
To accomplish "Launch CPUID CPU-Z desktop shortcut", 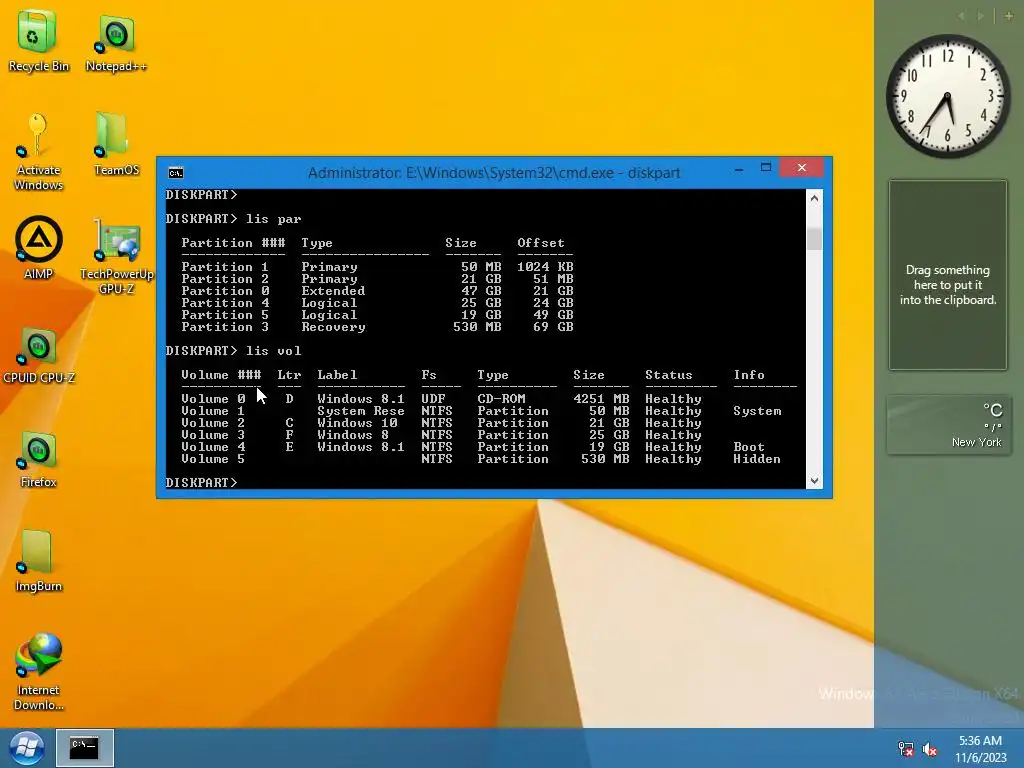I will [38, 355].
